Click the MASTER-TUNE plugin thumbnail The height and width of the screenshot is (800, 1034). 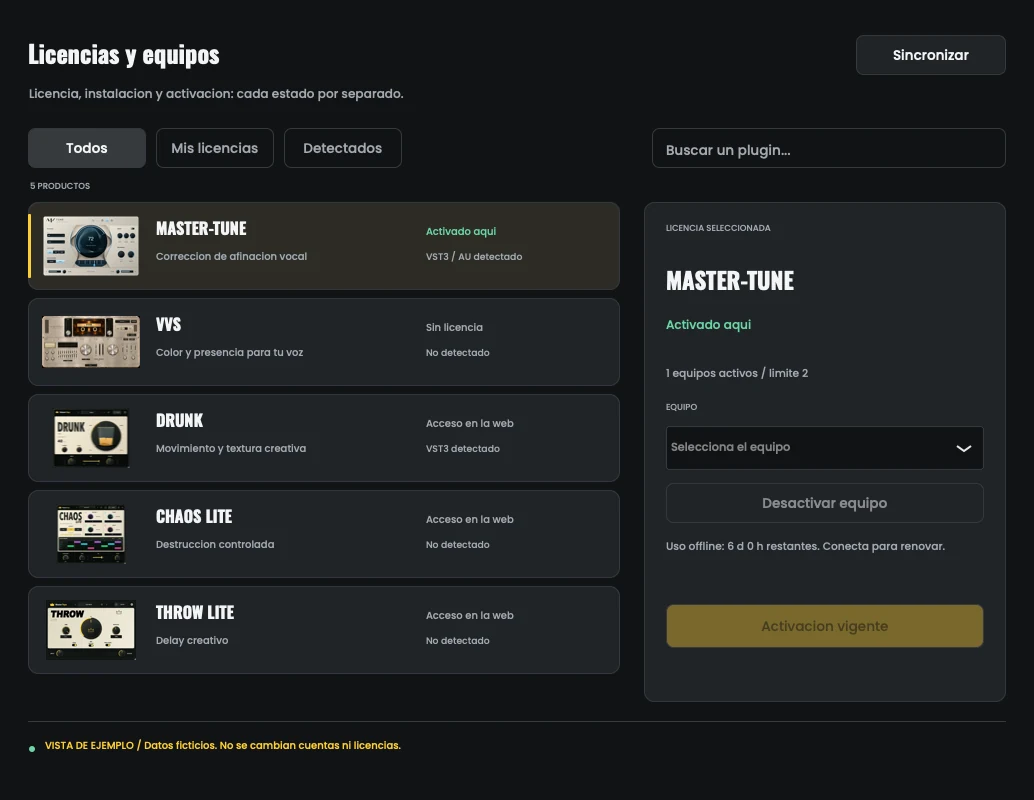point(91,246)
